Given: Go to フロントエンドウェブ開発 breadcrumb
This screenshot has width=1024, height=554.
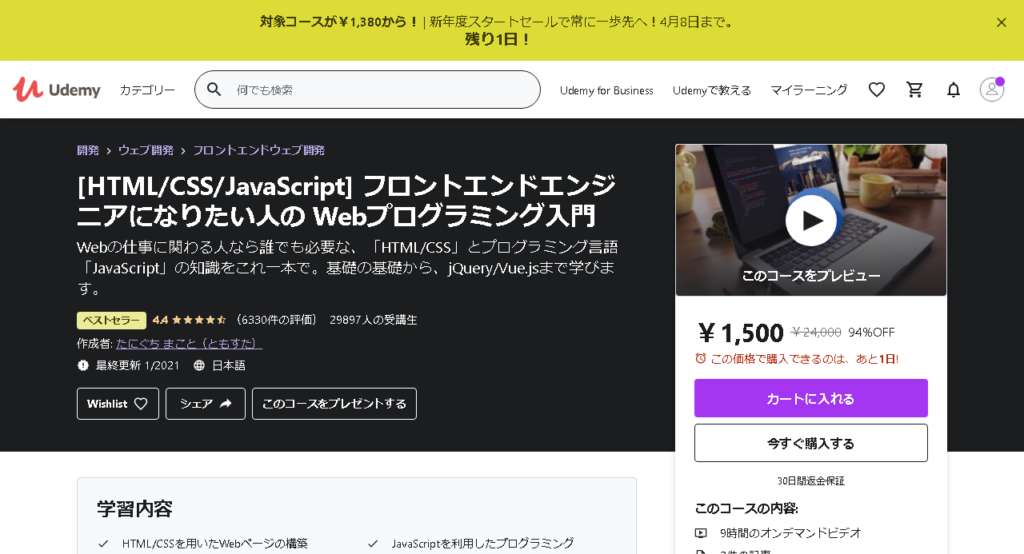Looking at the screenshot, I should coord(259,150).
